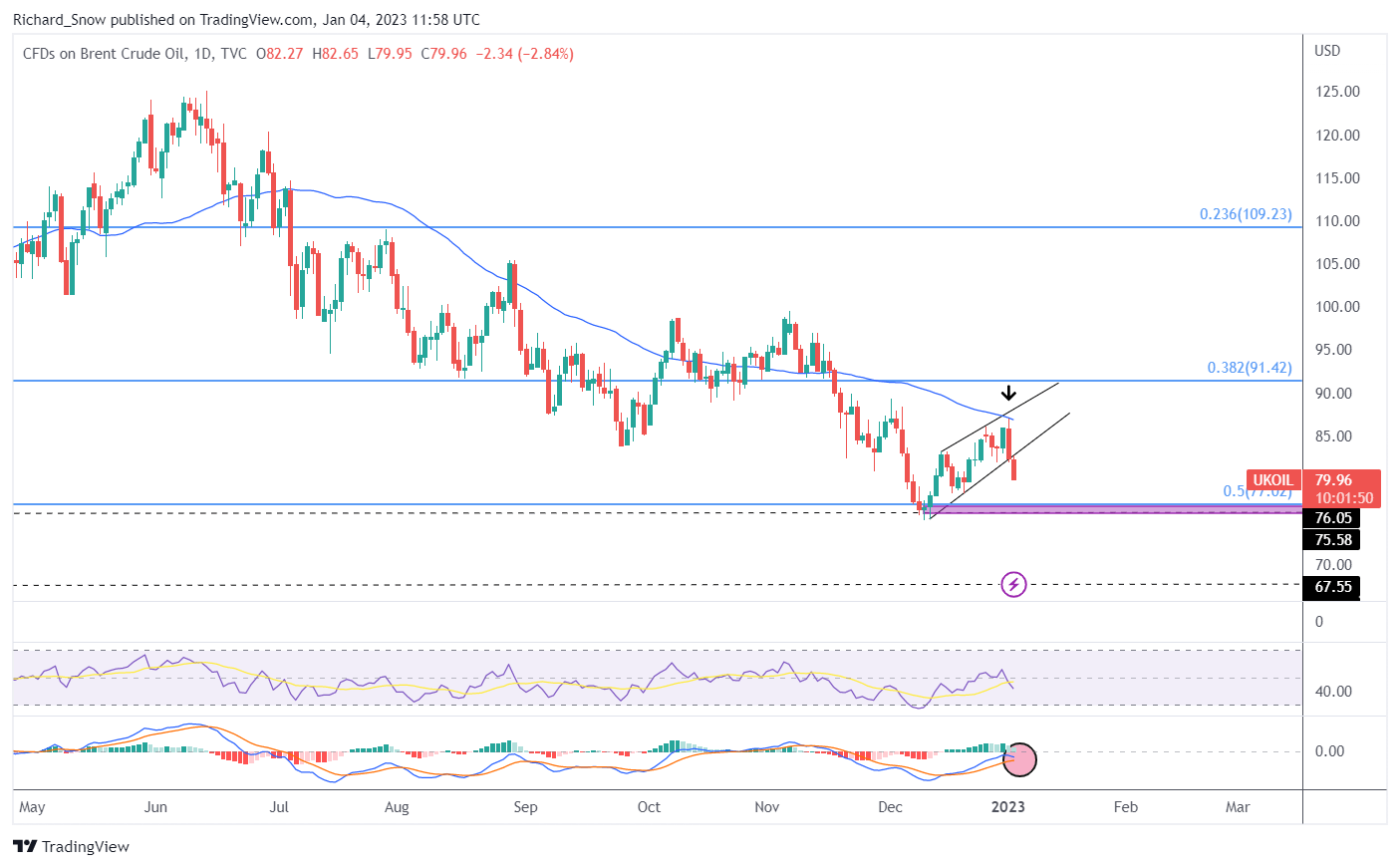The image size is (1400, 868).
Task: Click the Feb month label on time axis
Action: coord(1125,807)
